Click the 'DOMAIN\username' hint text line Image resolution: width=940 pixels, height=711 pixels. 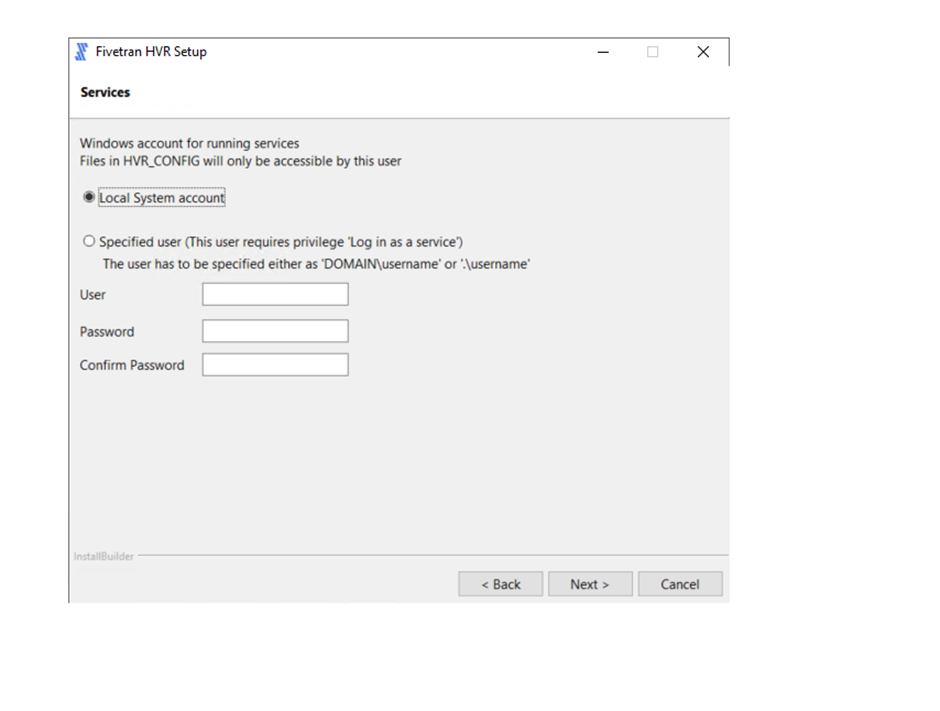tap(316, 264)
